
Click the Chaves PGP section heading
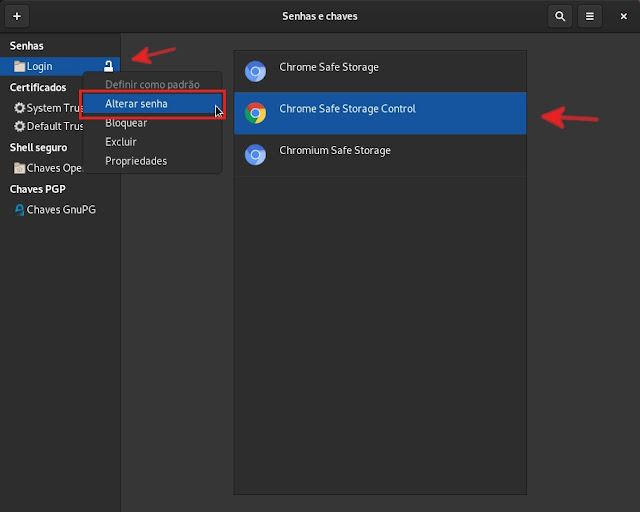38,189
